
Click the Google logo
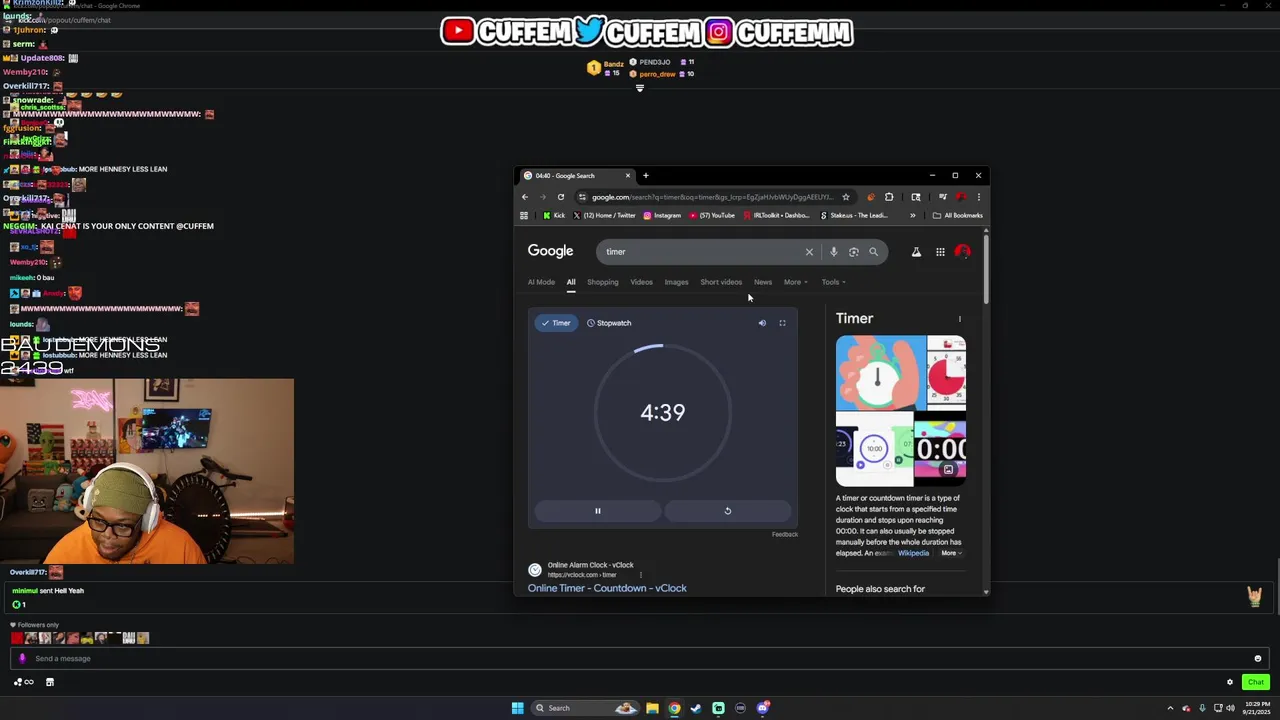551,251
